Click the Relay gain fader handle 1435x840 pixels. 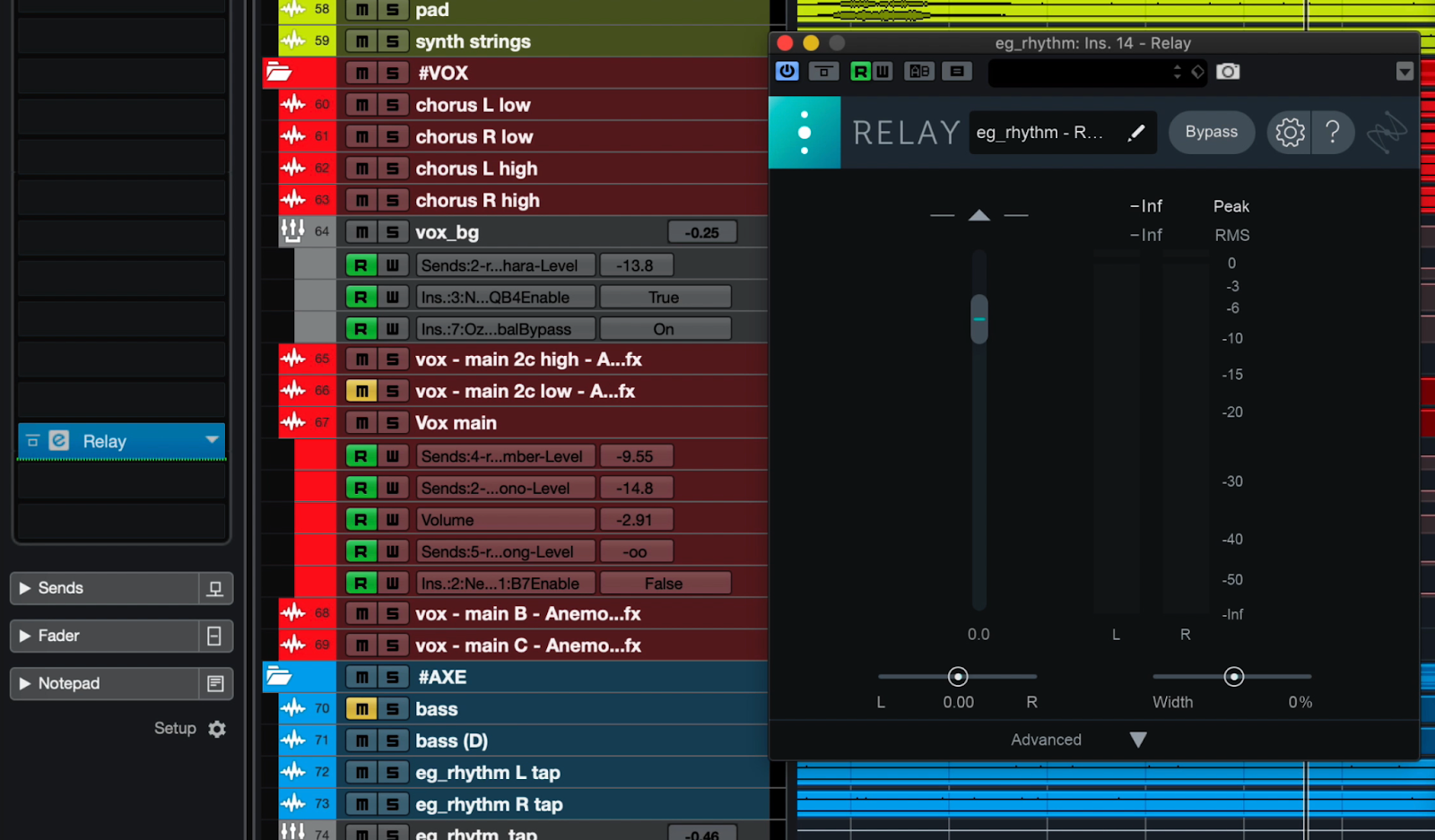979,319
